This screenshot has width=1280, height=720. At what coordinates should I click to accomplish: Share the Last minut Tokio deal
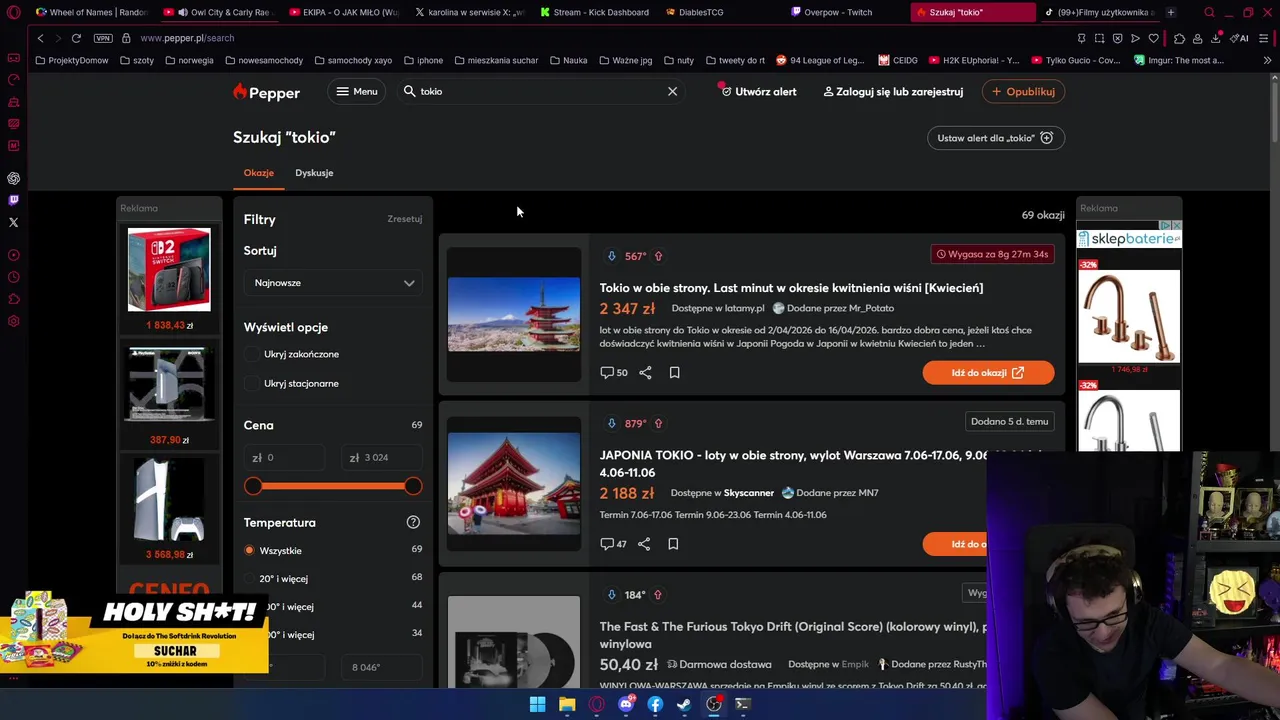pyautogui.click(x=645, y=373)
